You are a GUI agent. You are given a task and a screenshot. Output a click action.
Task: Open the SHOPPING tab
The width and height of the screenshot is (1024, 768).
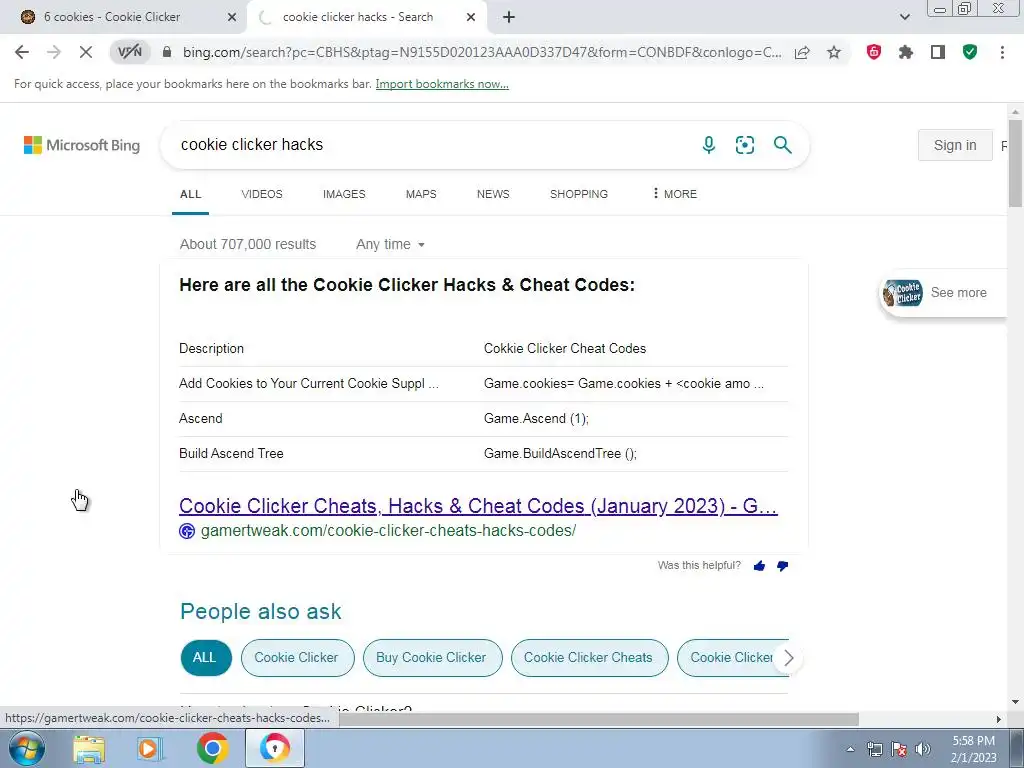[x=579, y=194]
